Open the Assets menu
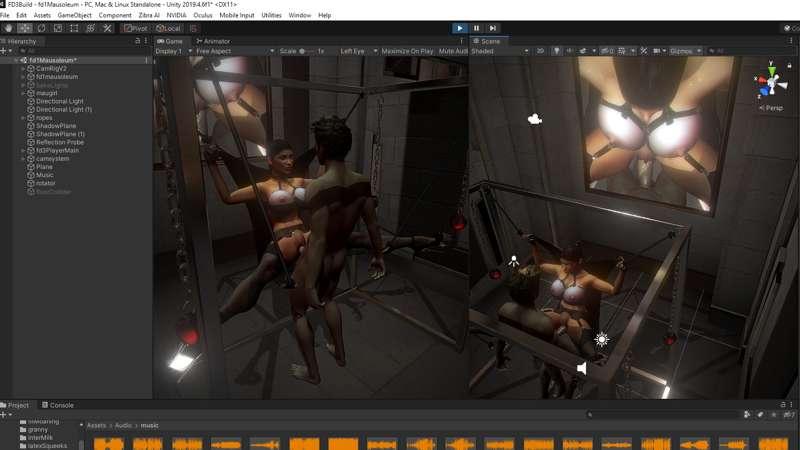 [x=42, y=15]
